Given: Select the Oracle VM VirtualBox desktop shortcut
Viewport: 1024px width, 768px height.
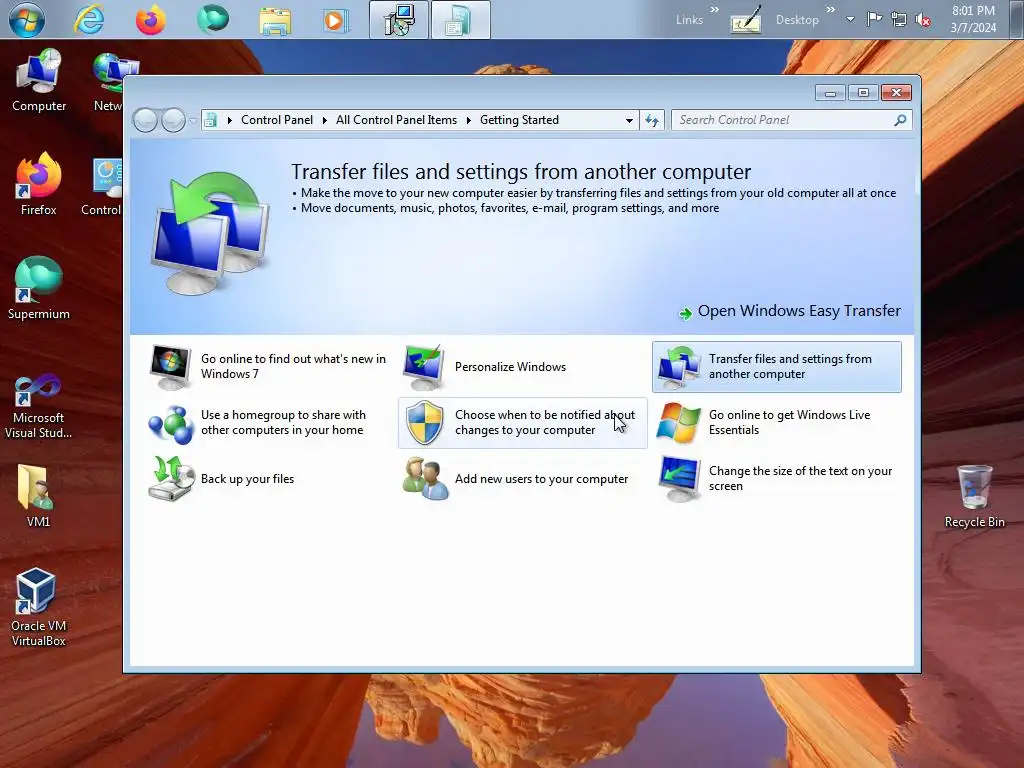Looking at the screenshot, I should pyautogui.click(x=39, y=607).
